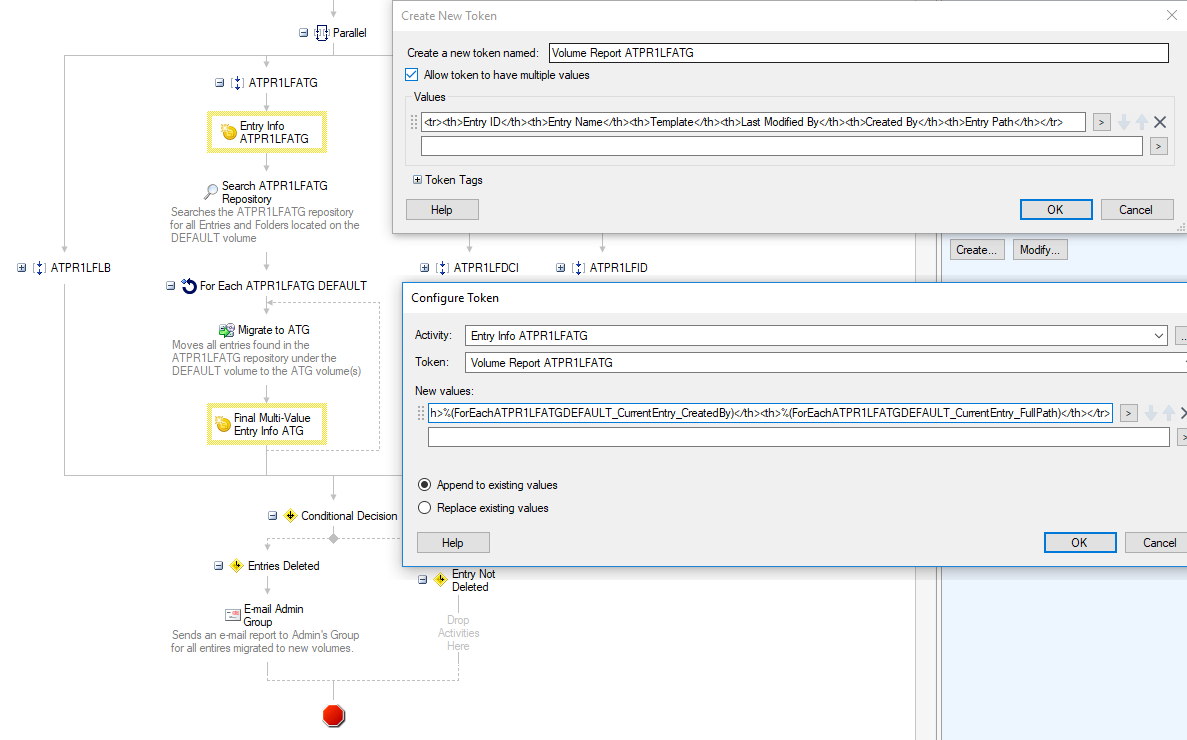
Task: Click the token name input field
Action: (x=858, y=53)
